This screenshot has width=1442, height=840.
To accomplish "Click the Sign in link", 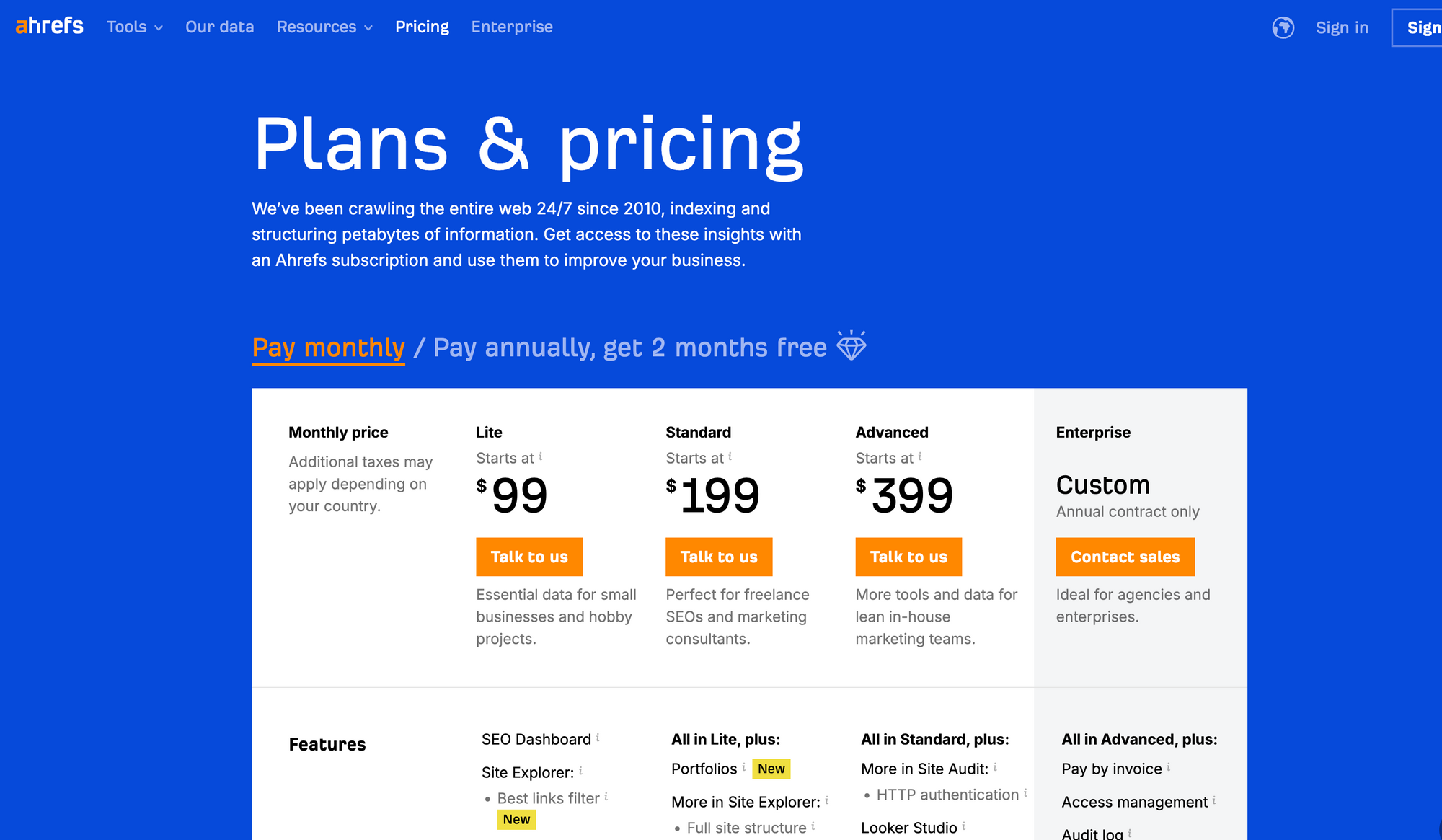I will 1342,27.
